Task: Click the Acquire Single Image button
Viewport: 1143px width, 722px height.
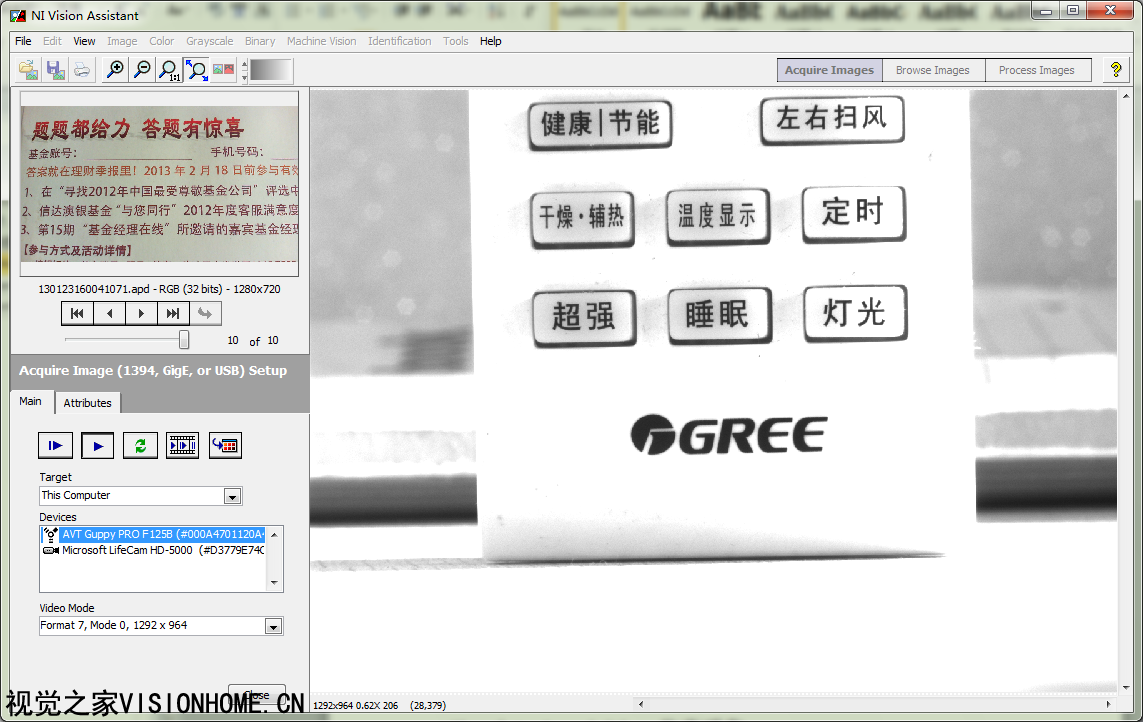Action: pyautogui.click(x=55, y=445)
